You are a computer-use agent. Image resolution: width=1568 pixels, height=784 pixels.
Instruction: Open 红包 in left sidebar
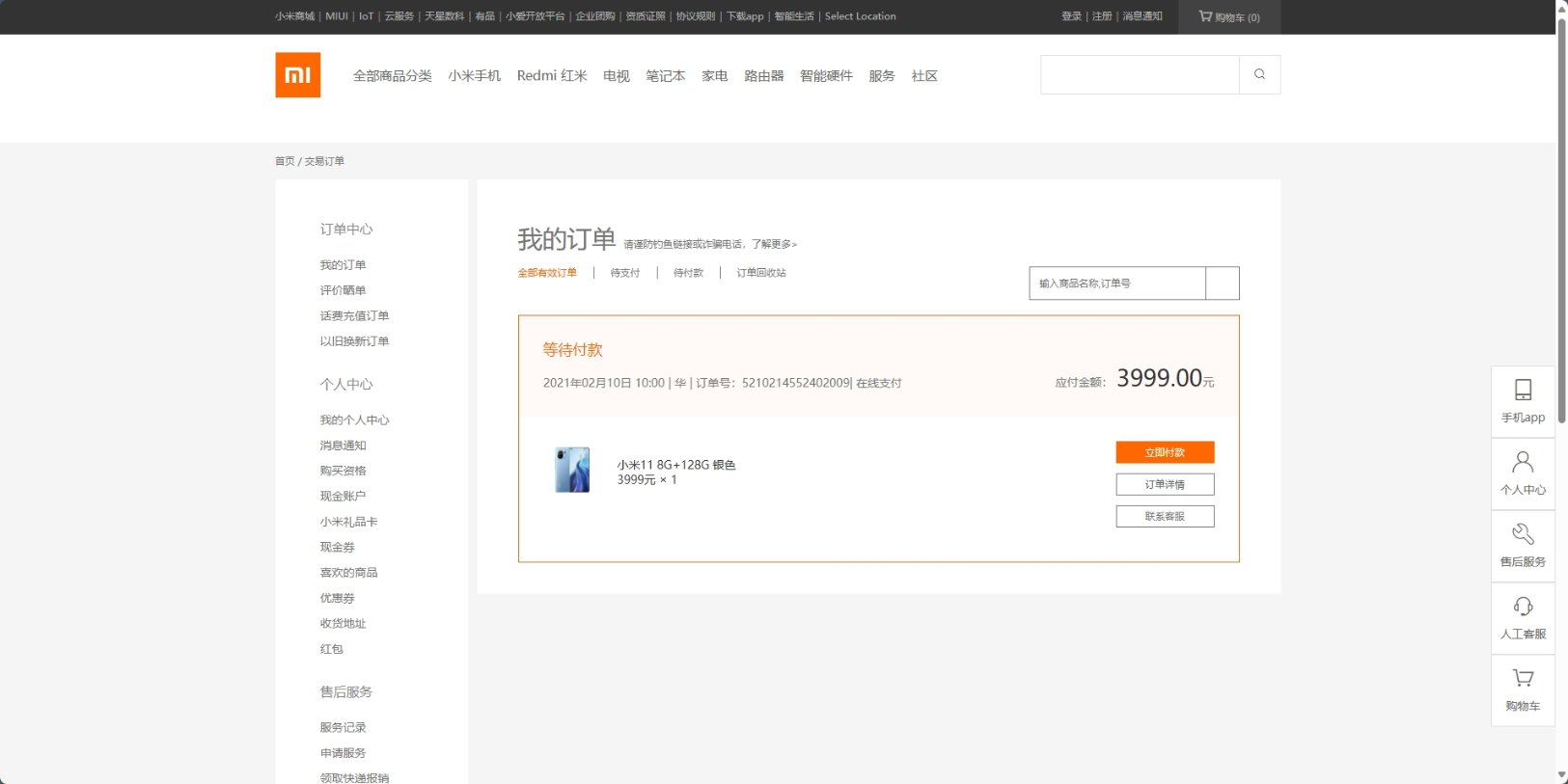point(332,649)
